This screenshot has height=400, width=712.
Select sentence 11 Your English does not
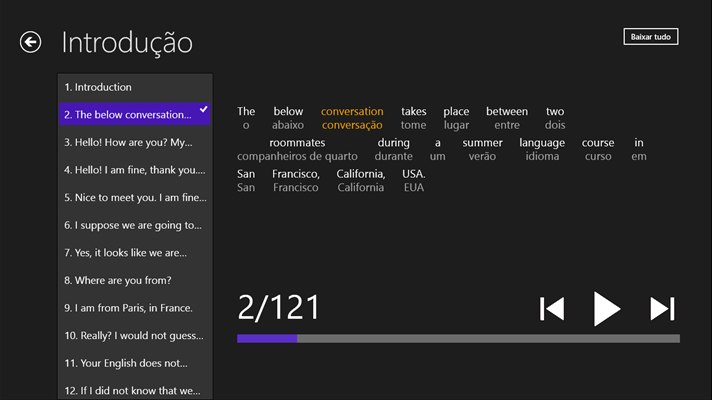135,363
